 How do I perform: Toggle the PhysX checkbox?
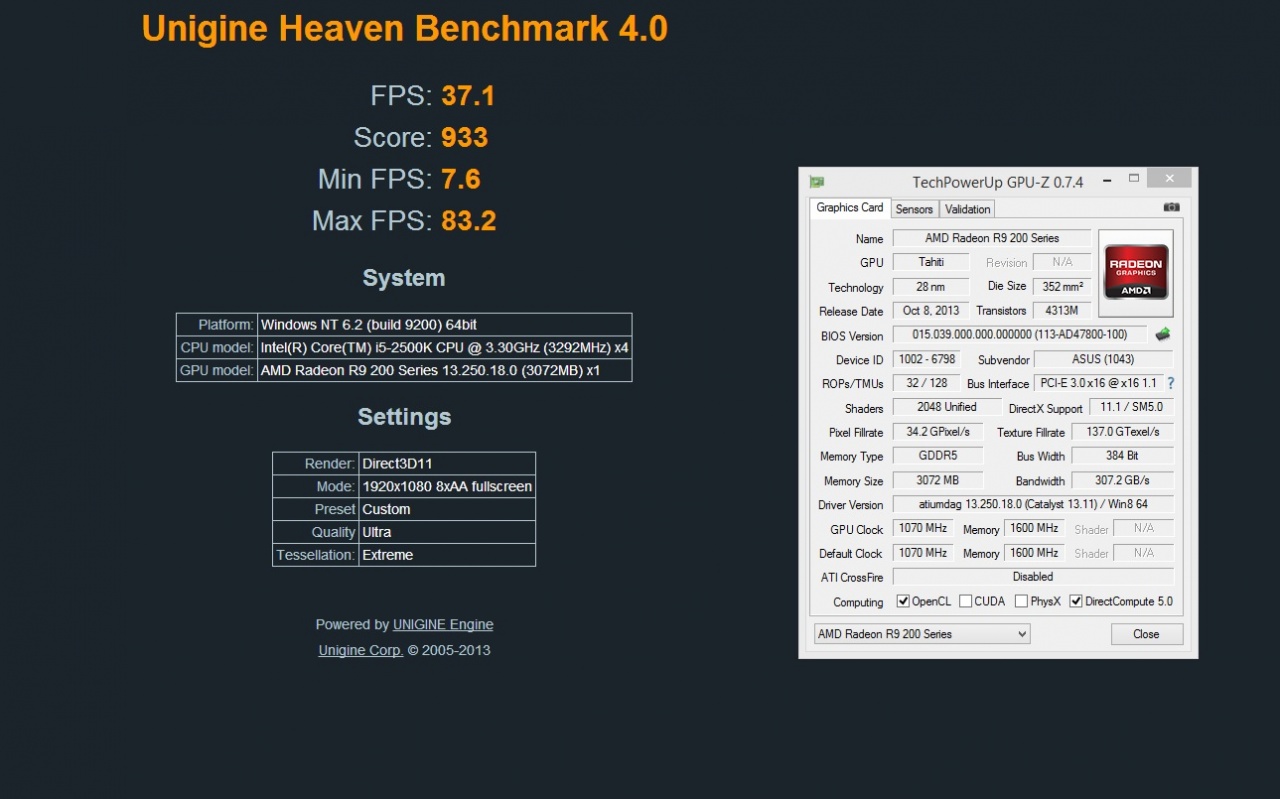pos(1021,601)
